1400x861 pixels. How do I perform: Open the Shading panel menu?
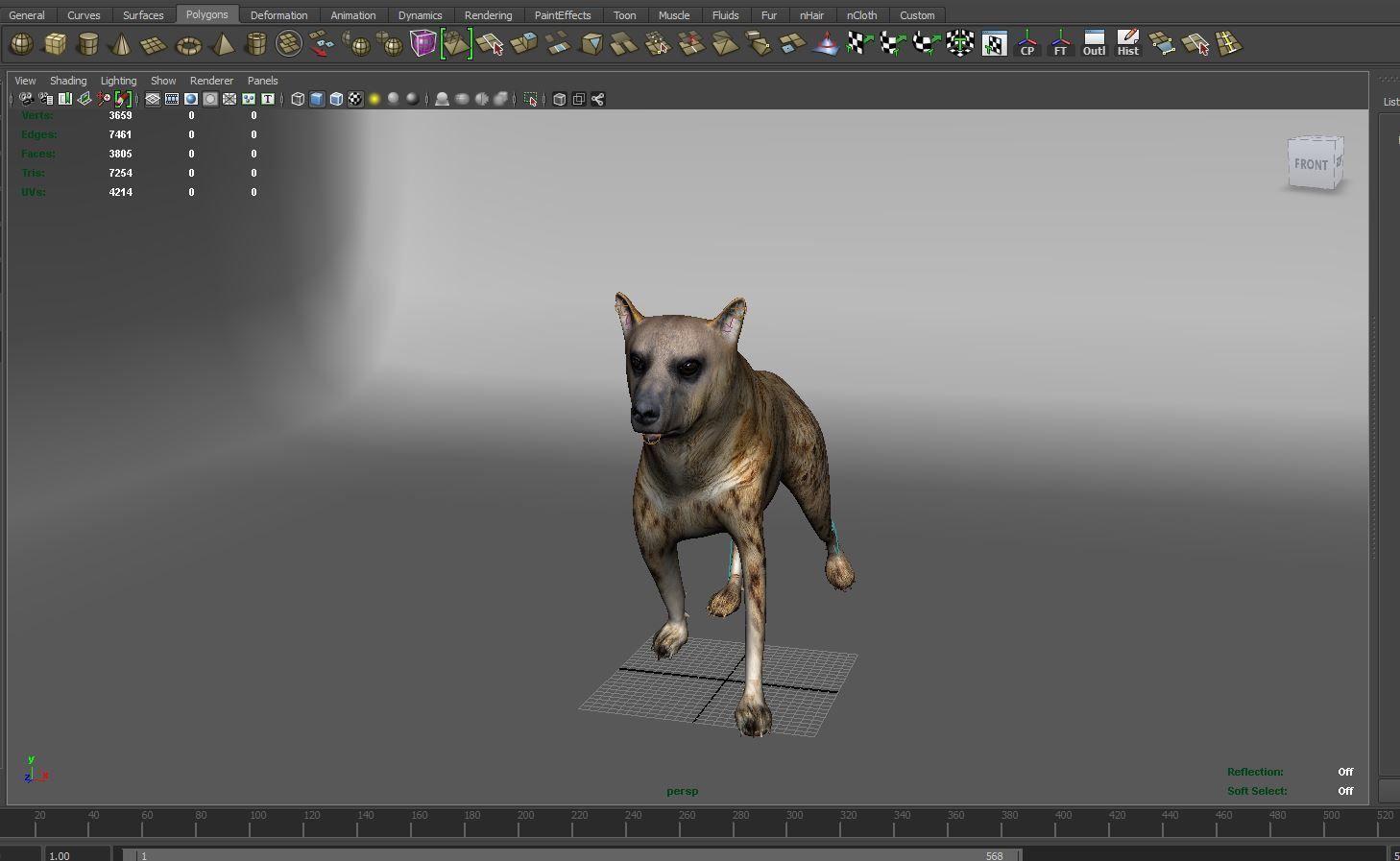68,81
